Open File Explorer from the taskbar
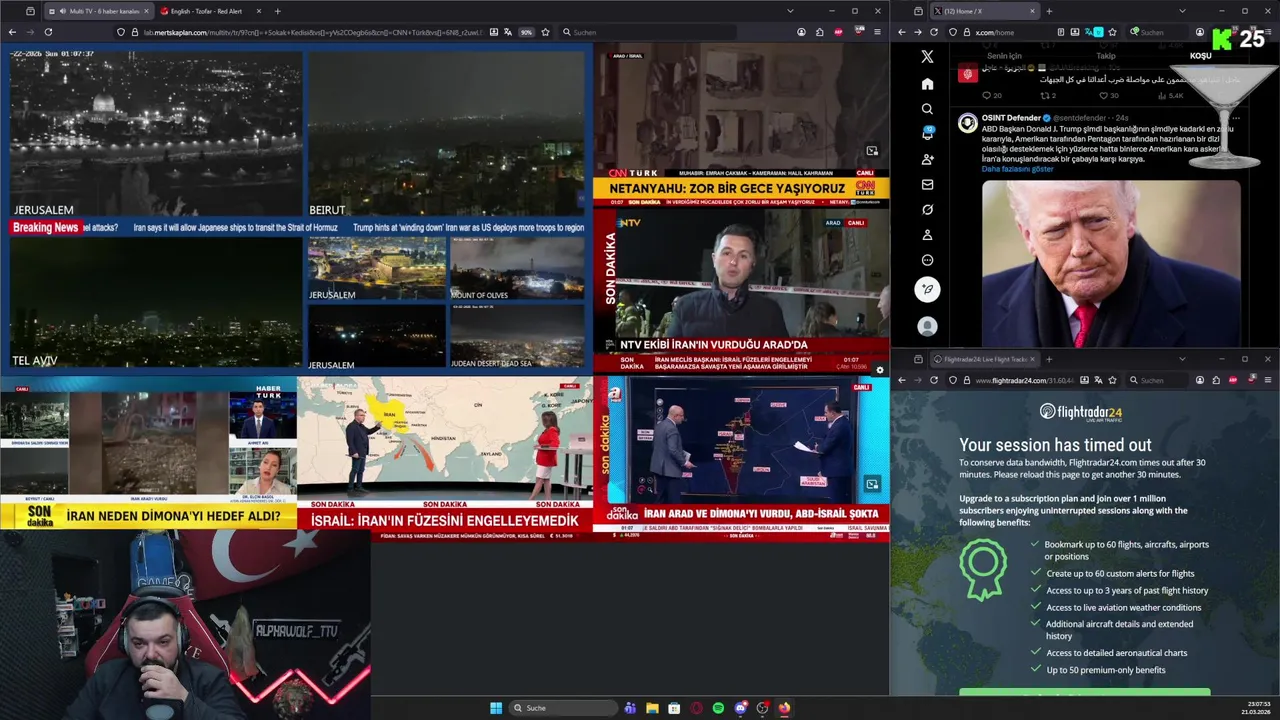The width and height of the screenshot is (1280, 720). coord(652,708)
